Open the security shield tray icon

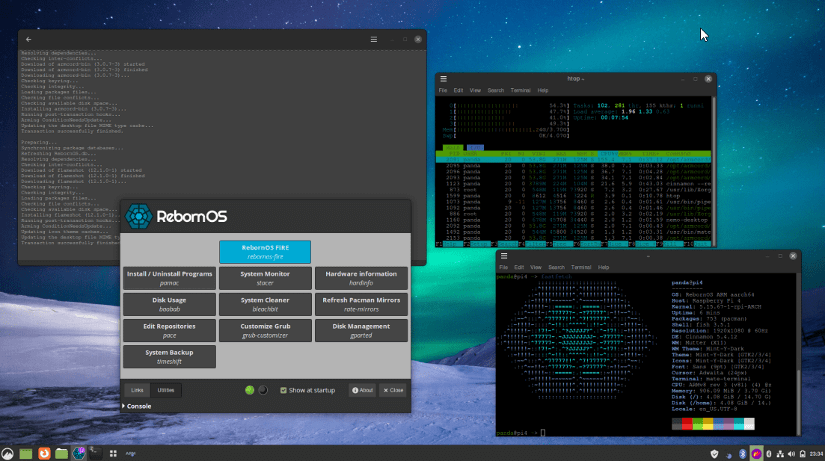(x=714, y=454)
